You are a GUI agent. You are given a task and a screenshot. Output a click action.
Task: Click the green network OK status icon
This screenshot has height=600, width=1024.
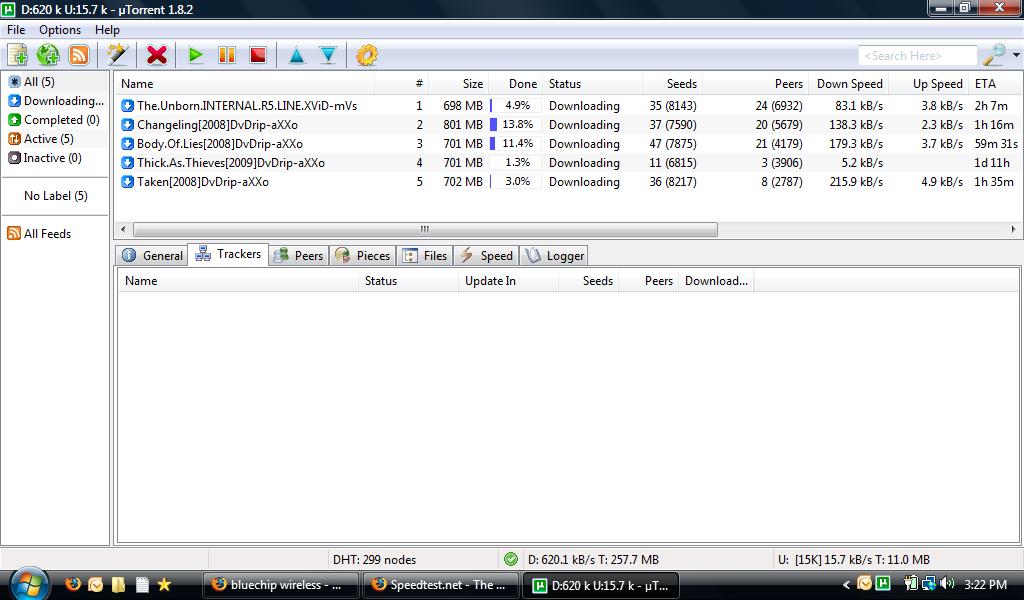(x=511, y=559)
